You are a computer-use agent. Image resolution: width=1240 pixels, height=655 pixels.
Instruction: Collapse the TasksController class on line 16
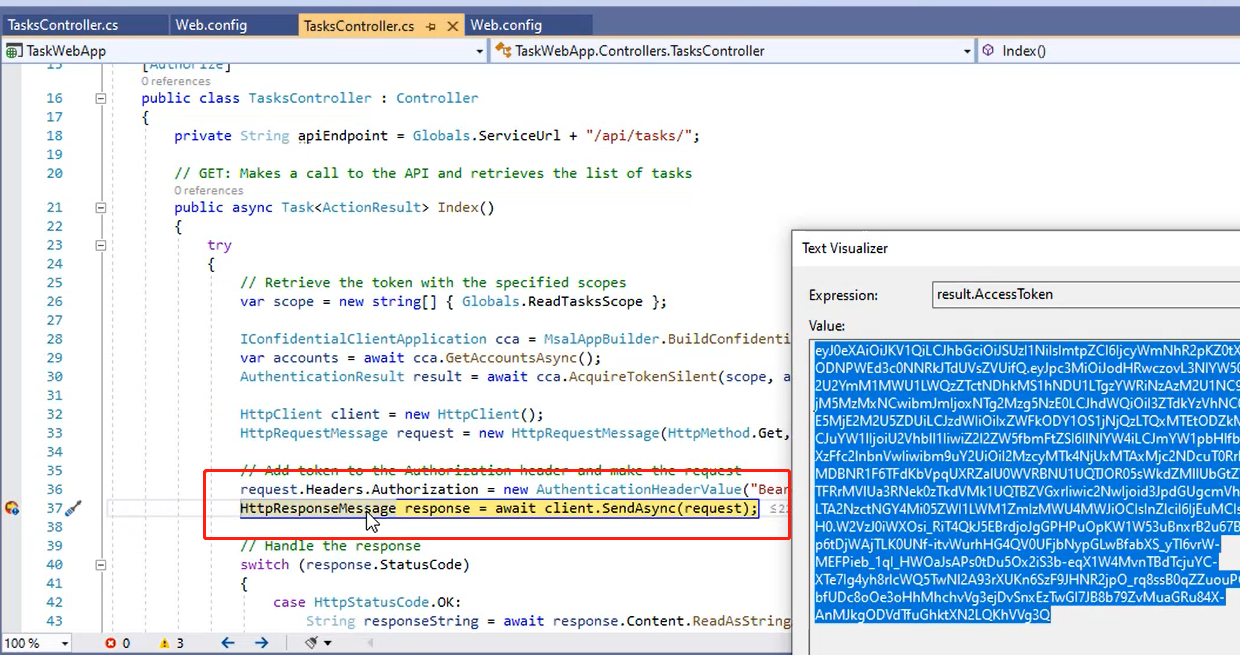(100, 98)
